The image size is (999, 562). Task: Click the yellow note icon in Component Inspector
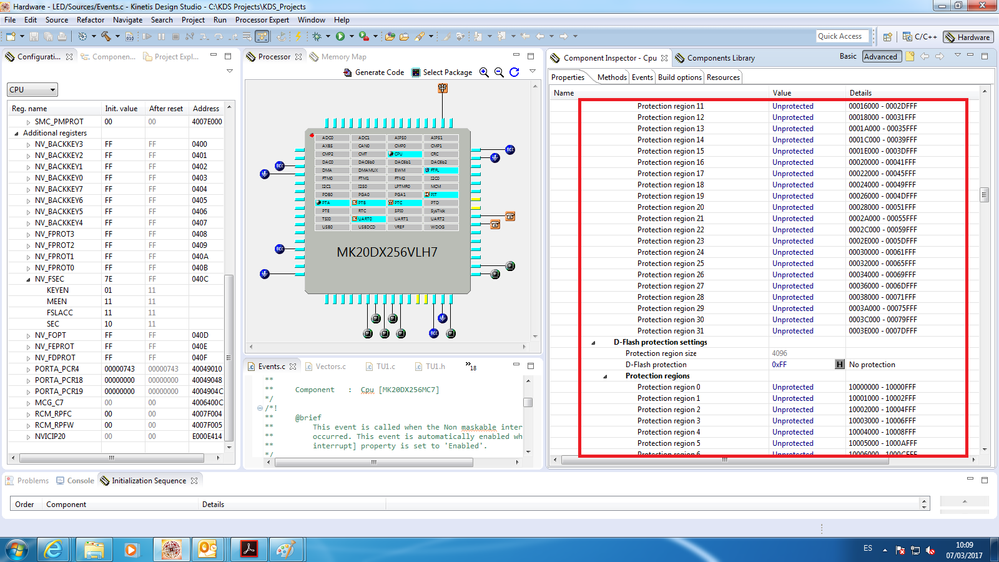point(910,57)
